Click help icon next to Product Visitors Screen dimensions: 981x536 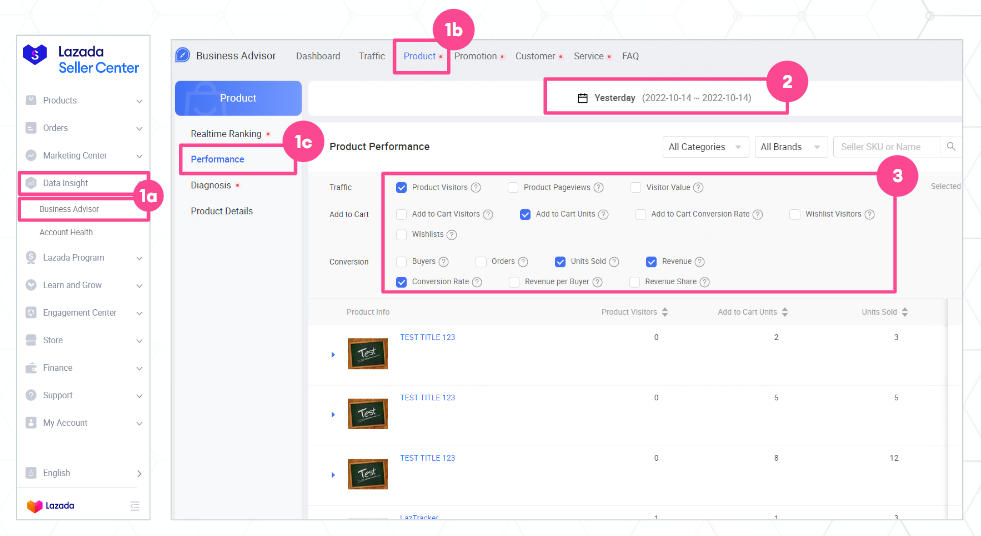coord(476,187)
